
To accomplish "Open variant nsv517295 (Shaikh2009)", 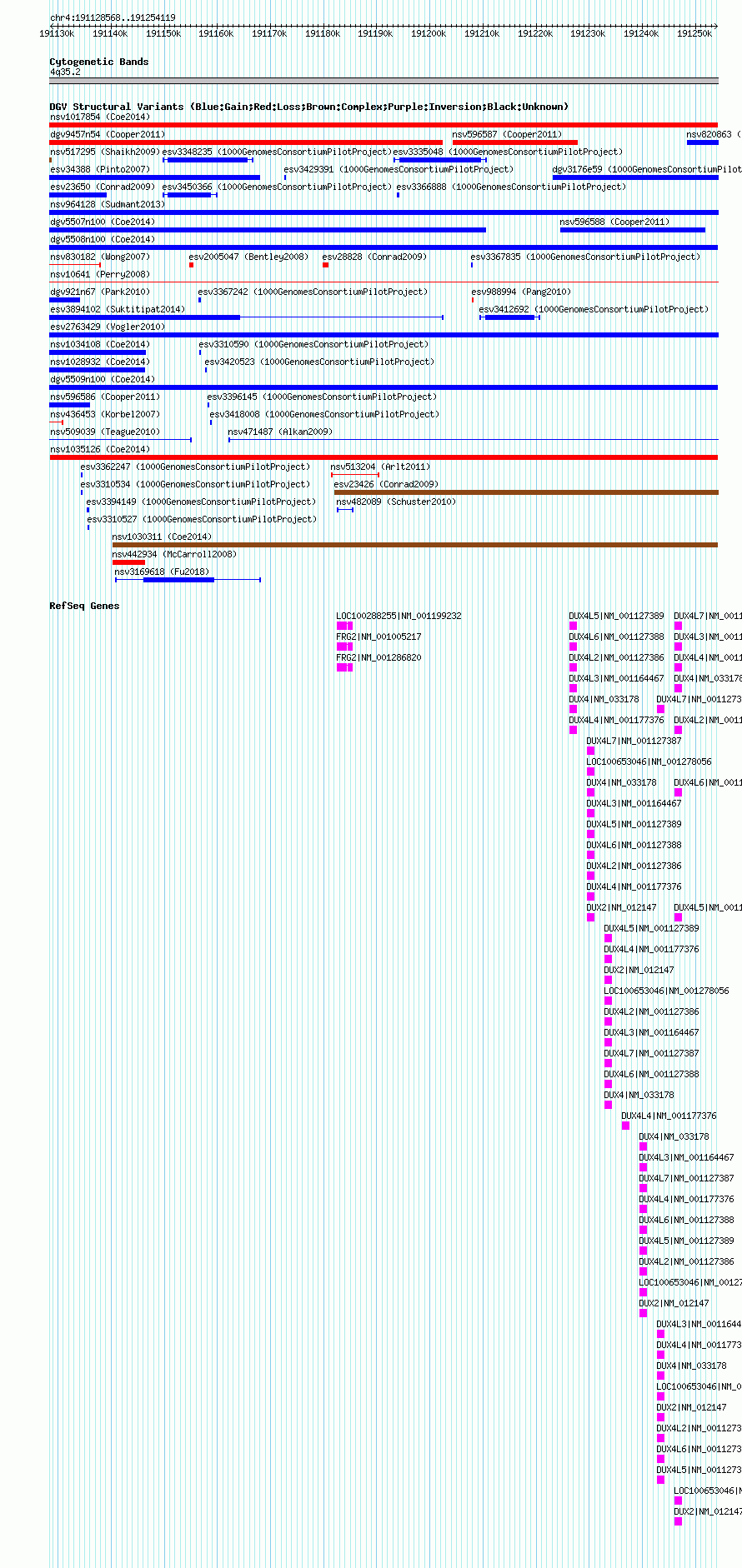I will pos(105,152).
